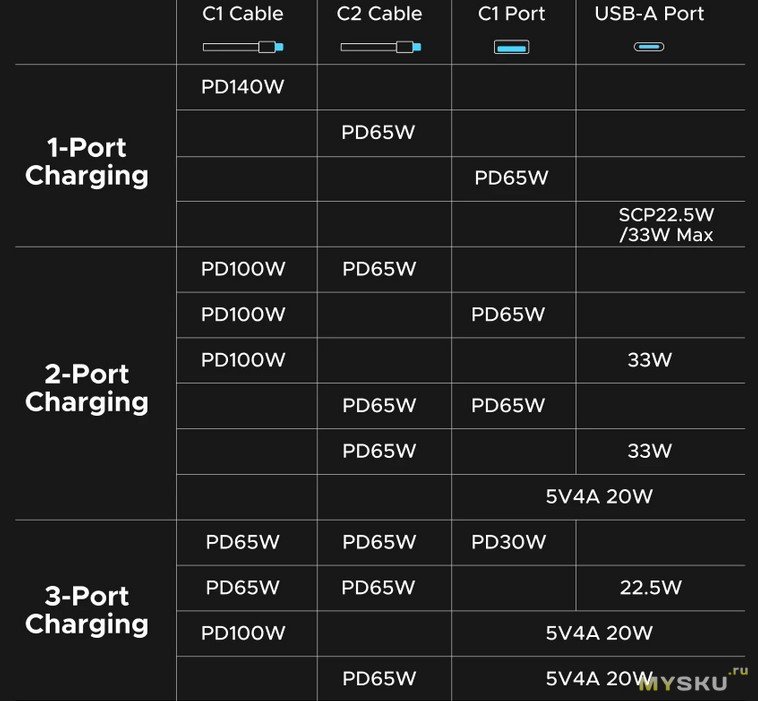Viewport: 758px width, 701px height.
Task: Click the PD140W cell
Action: coord(243,87)
